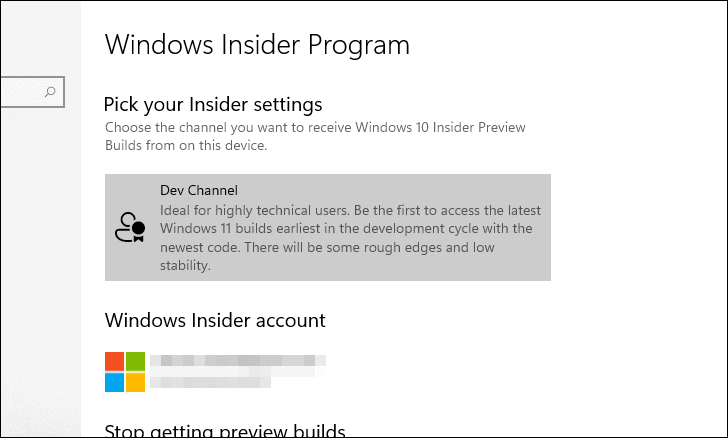This screenshot has width=728, height=438.
Task: Click the Windows Insider account heading
Action: (215, 320)
